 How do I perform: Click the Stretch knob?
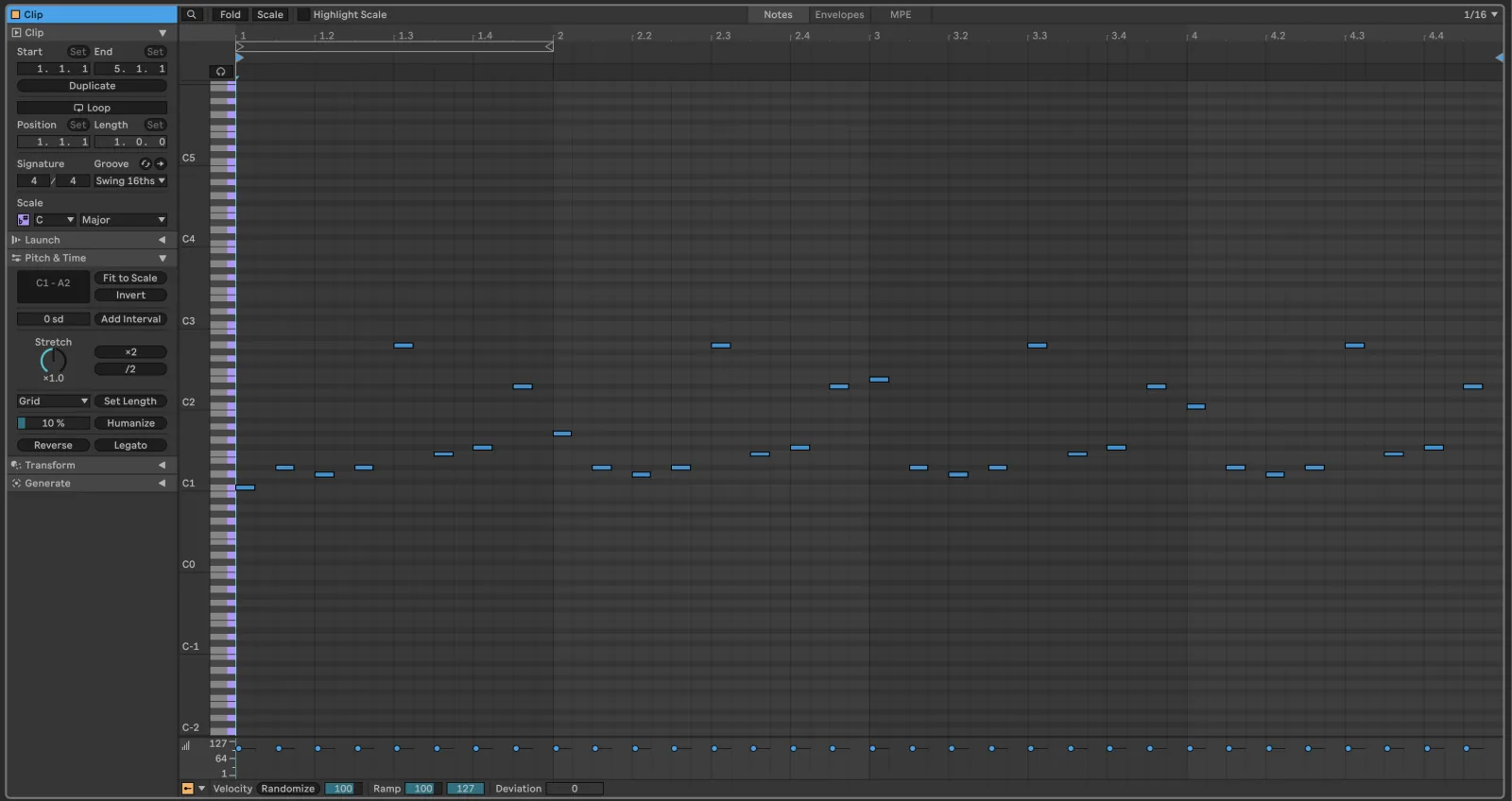(x=53, y=361)
